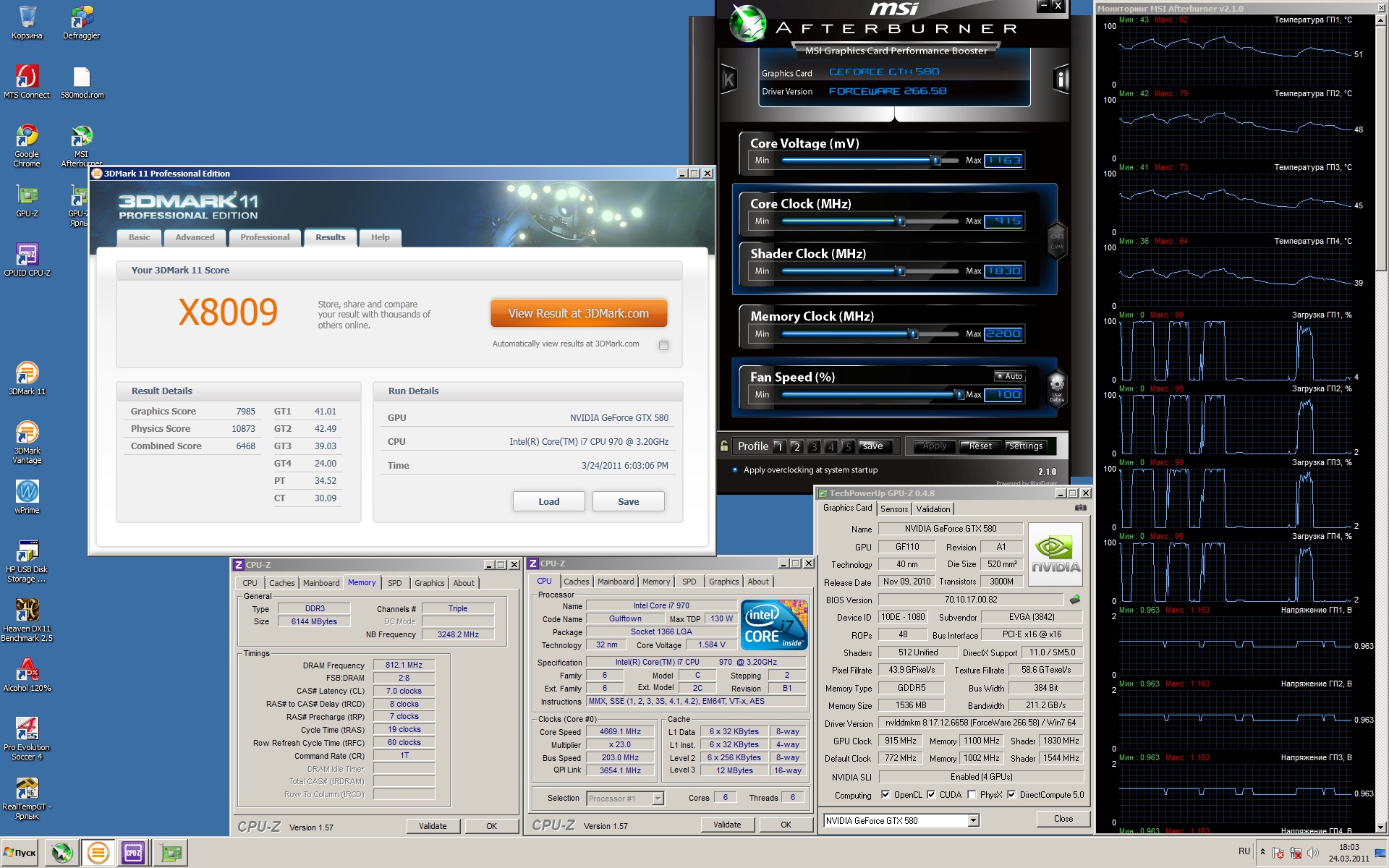Click the GPU-Z camera screenshot icon
The width and height of the screenshot is (1389, 868).
(x=1080, y=508)
